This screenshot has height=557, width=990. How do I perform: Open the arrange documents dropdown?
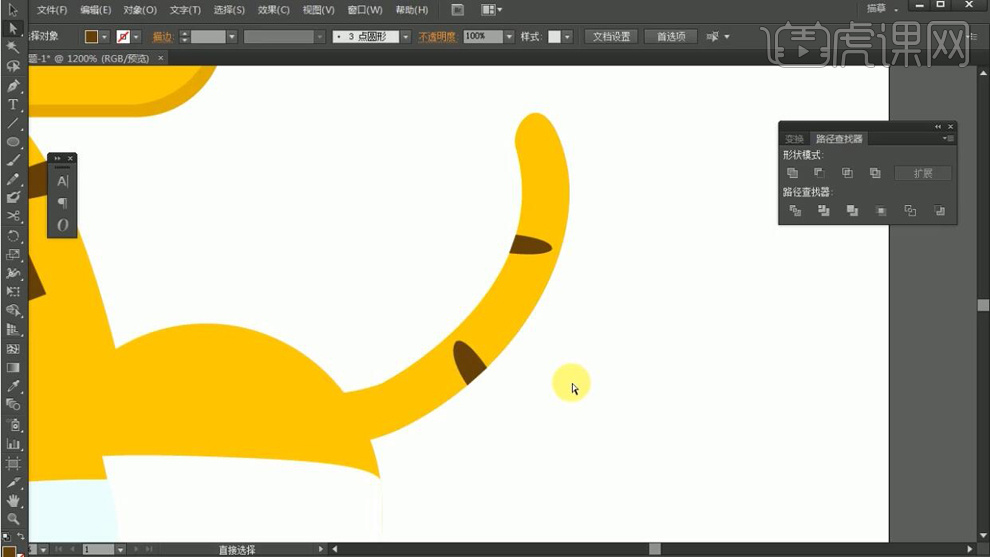[x=492, y=9]
